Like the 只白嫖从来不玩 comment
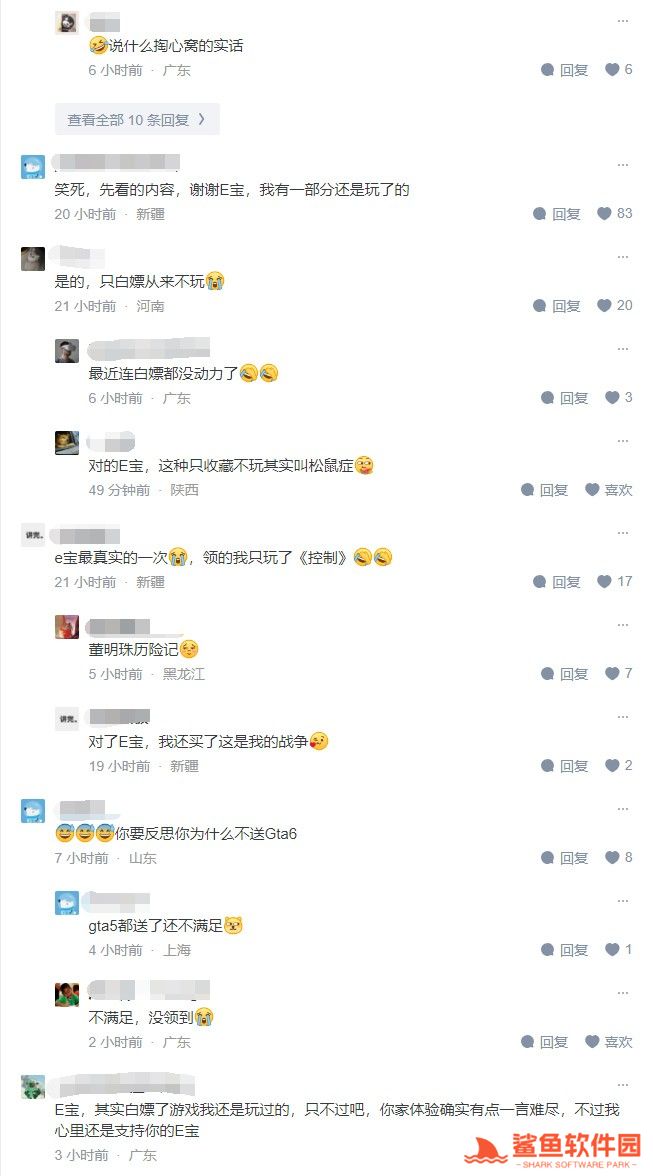This screenshot has width=653, height=1176. pos(604,305)
